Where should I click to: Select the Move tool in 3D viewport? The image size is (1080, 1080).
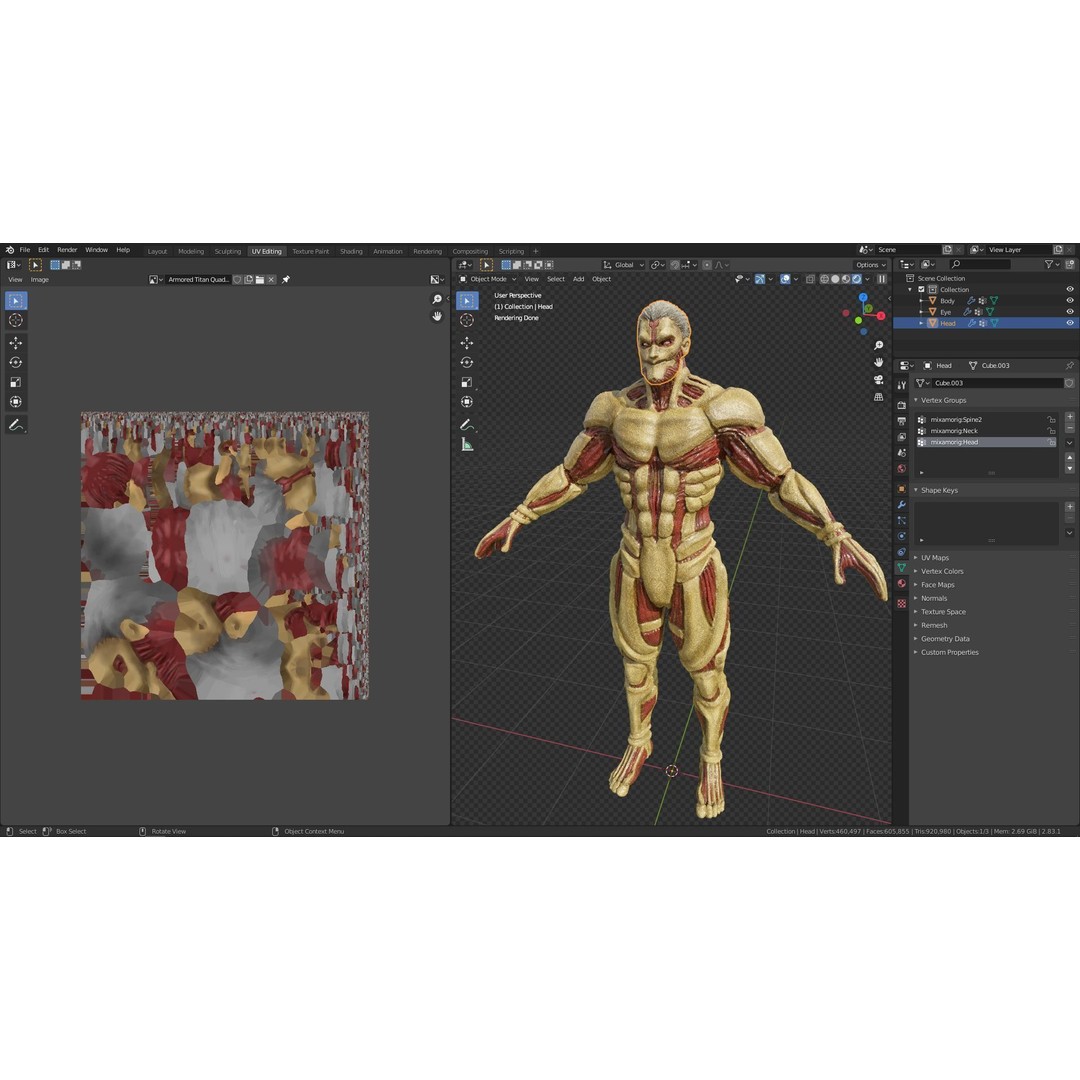tap(467, 342)
